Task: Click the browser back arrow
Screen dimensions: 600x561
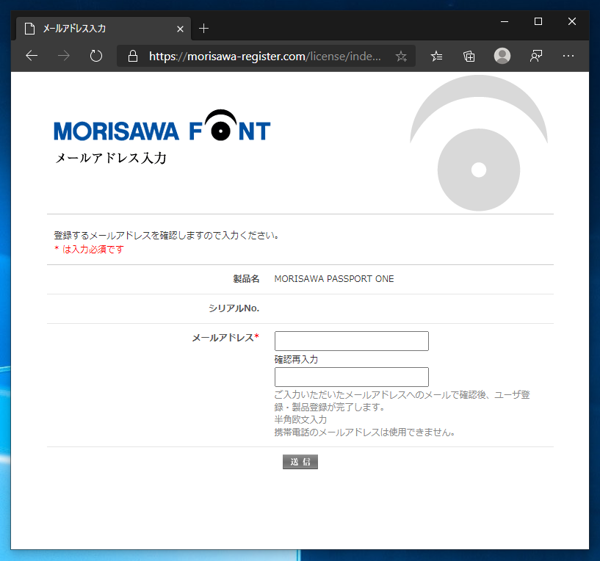Action: 31,56
